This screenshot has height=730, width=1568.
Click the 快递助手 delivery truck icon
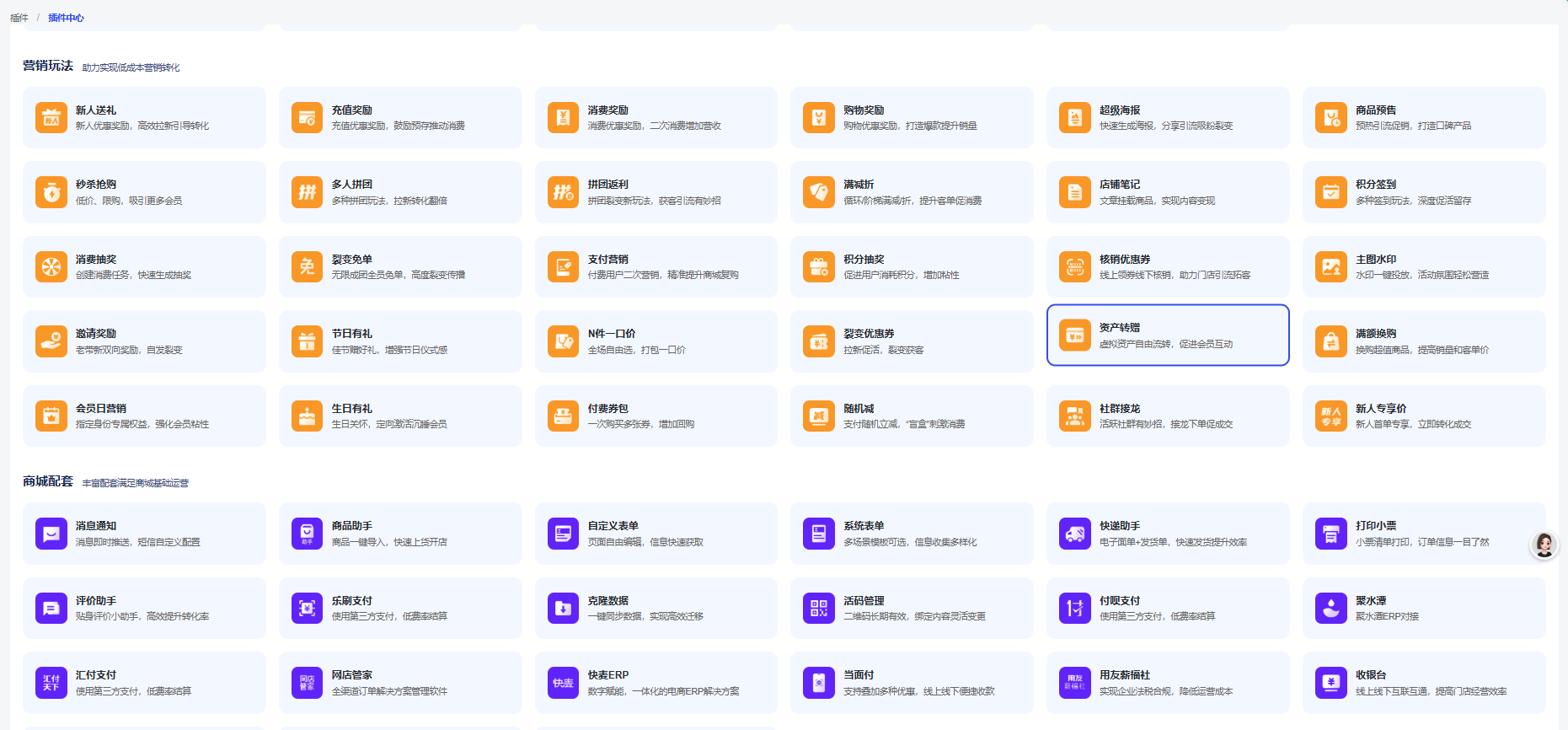(1075, 534)
